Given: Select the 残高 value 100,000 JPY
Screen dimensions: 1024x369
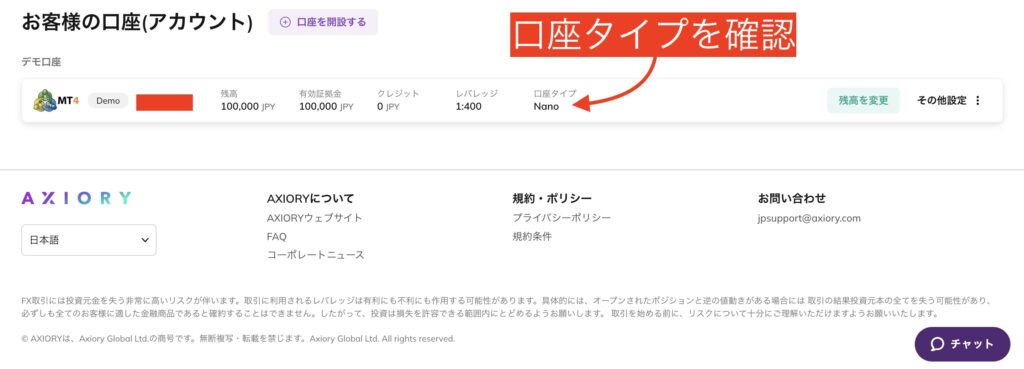Looking at the screenshot, I should pyautogui.click(x=248, y=106).
